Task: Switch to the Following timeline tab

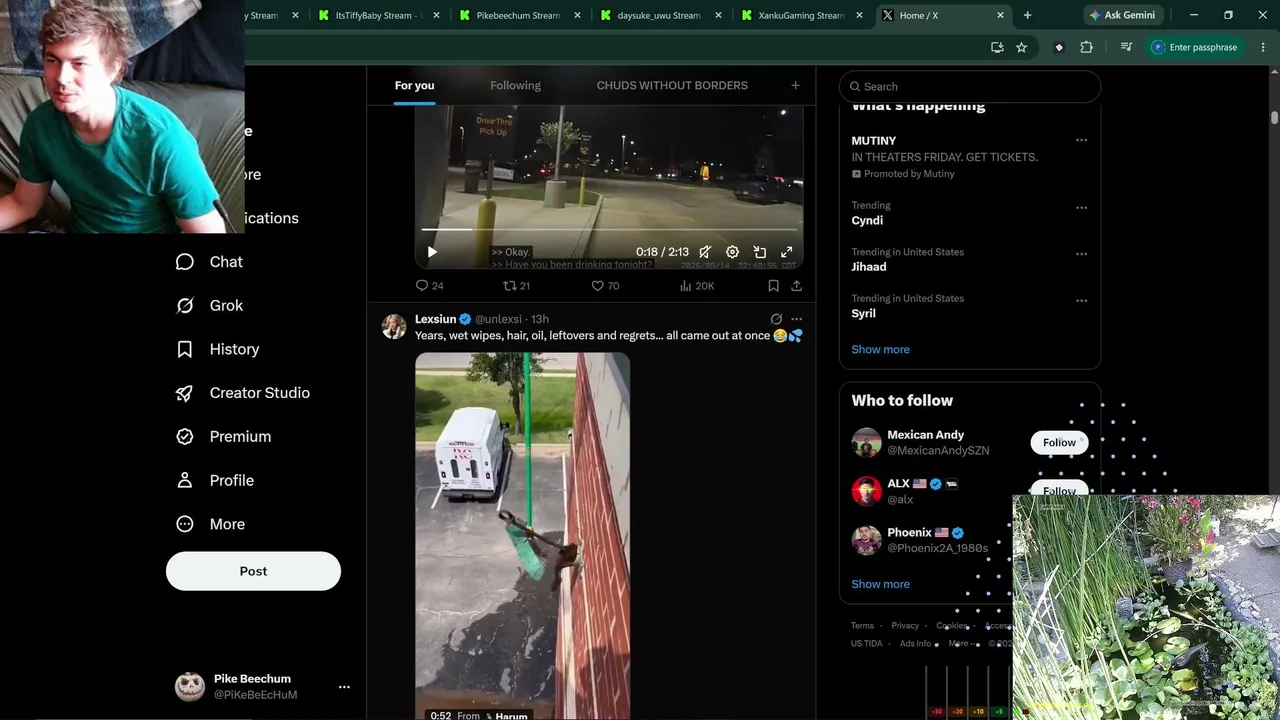Action: [x=515, y=86]
